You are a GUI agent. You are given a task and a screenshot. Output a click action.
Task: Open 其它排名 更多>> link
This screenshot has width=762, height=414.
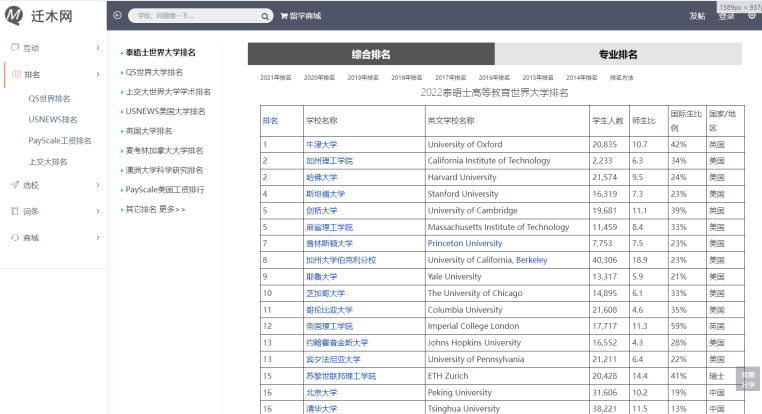click(155, 209)
